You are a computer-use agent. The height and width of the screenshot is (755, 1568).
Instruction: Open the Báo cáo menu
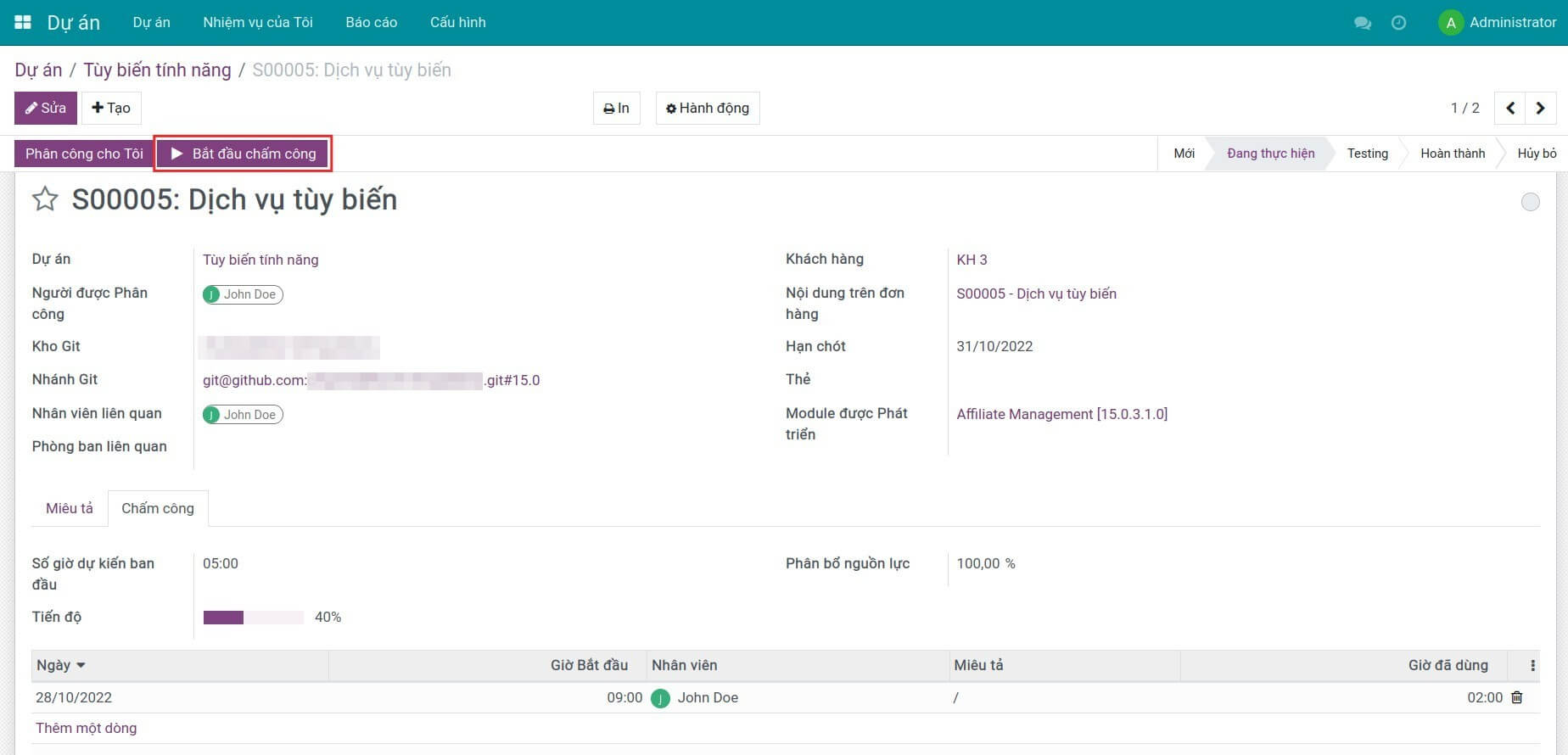371,22
